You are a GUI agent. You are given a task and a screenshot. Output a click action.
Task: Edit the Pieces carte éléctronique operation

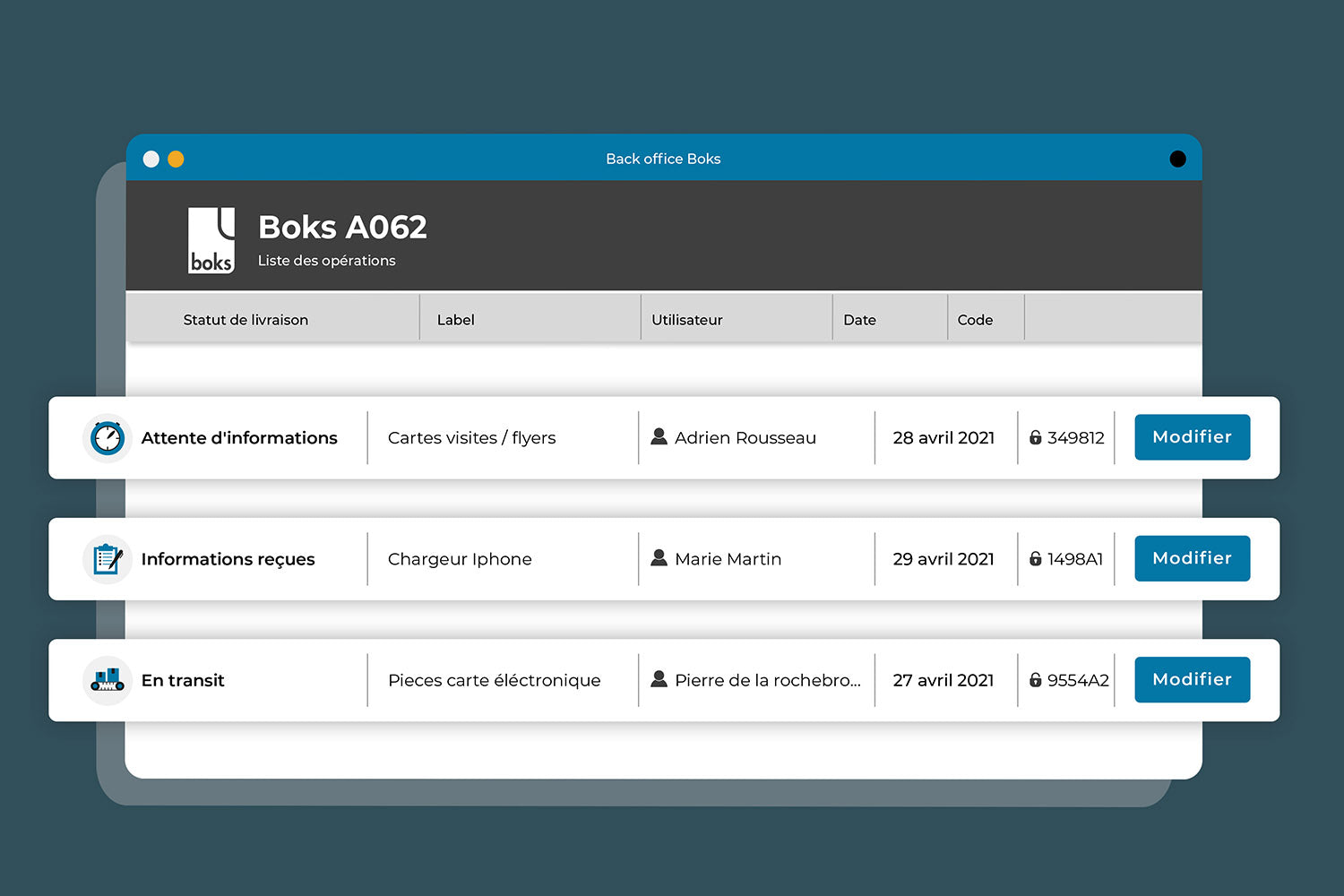(1192, 680)
